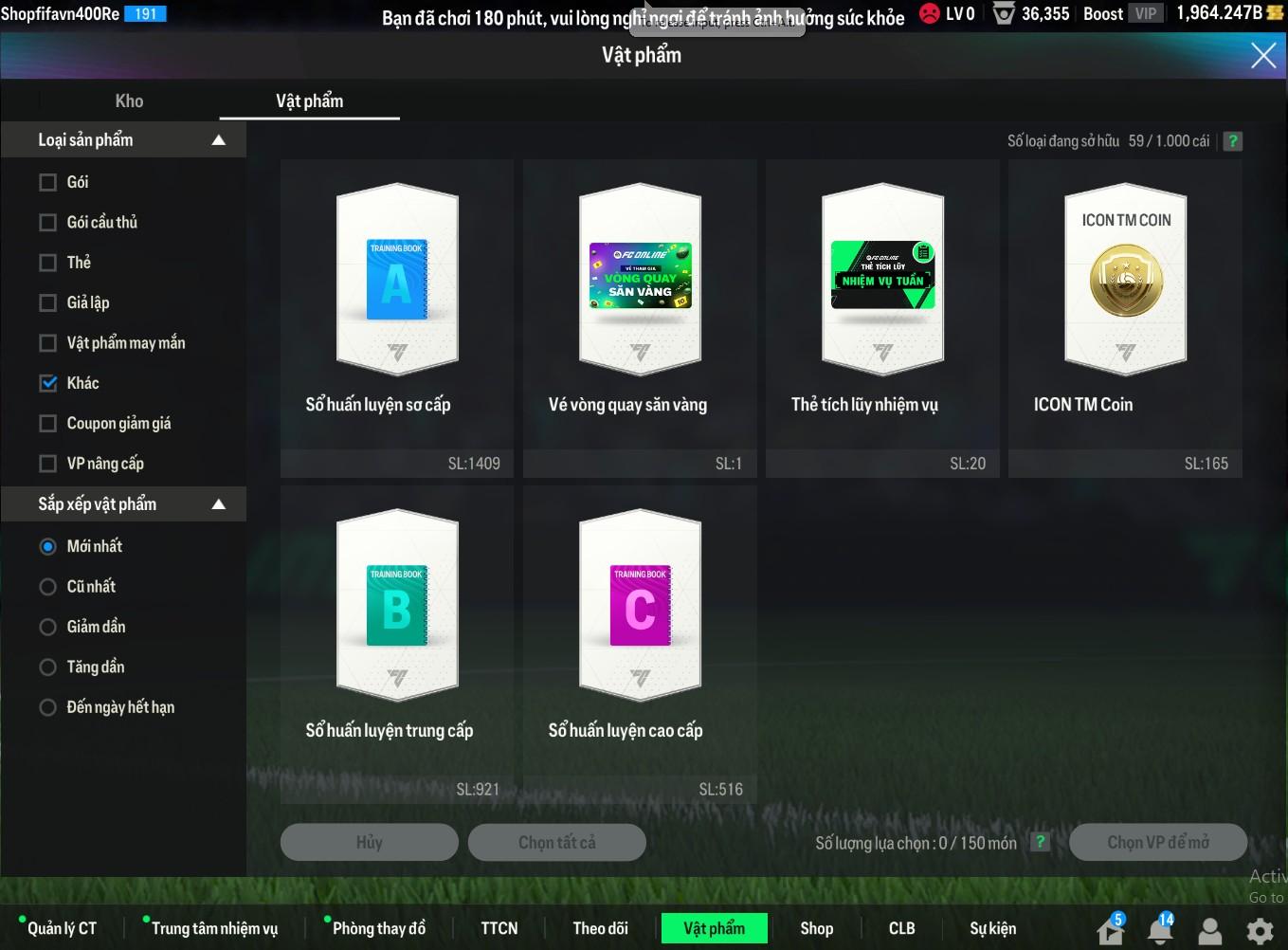Open the Shop menu item
The image size is (1288, 950).
(816, 928)
